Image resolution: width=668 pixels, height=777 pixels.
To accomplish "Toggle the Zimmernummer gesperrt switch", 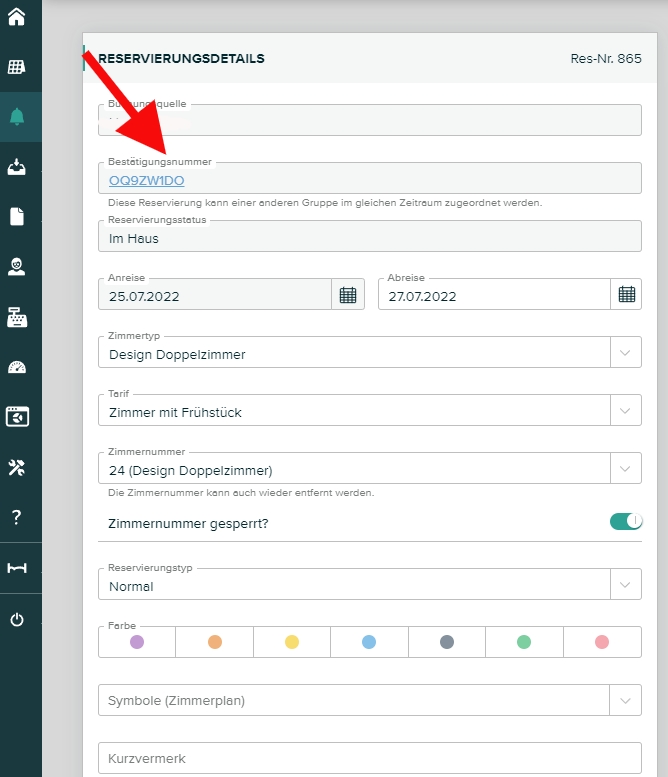I will 625,521.
